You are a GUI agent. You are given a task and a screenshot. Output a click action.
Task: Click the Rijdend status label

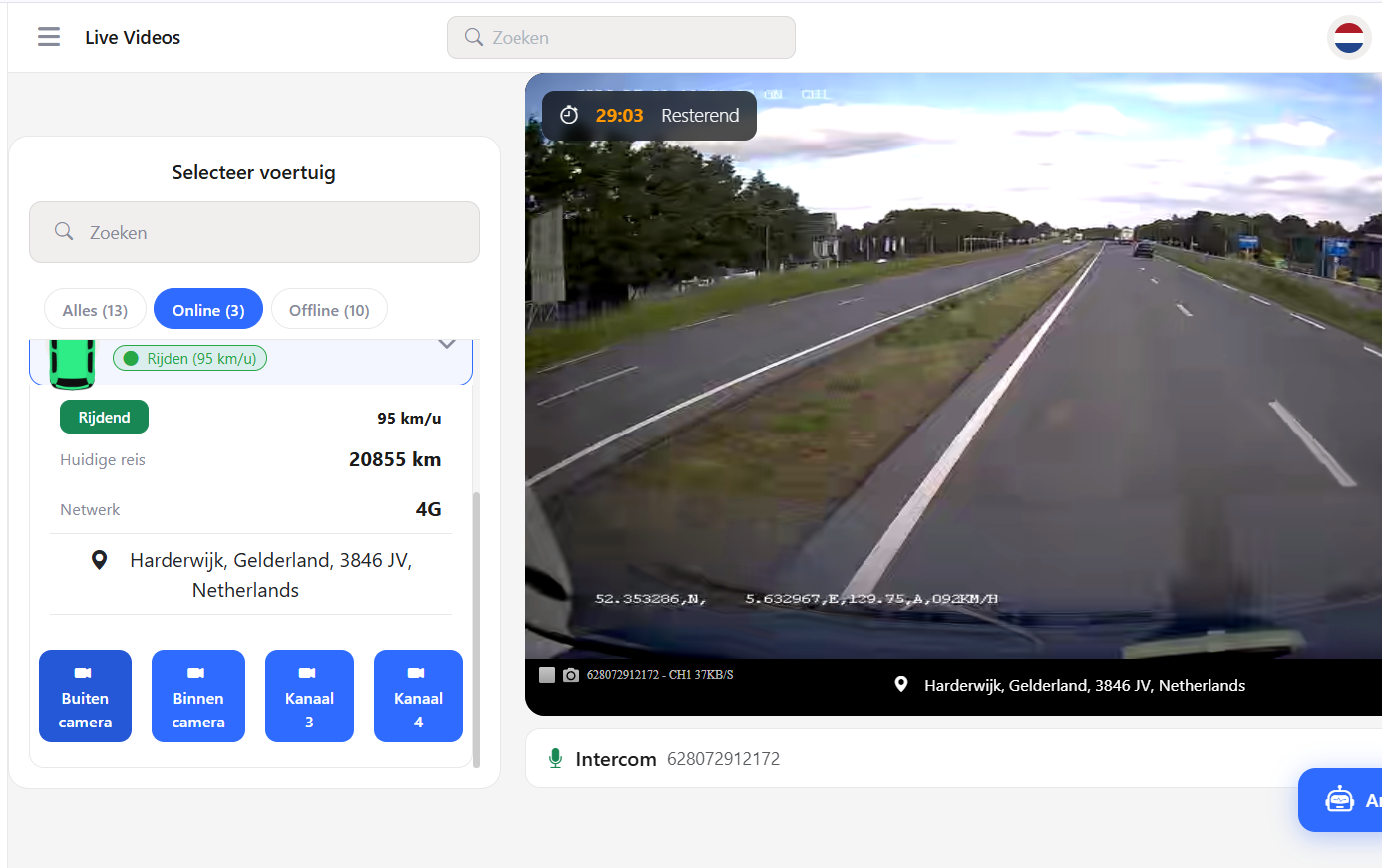[x=104, y=417]
